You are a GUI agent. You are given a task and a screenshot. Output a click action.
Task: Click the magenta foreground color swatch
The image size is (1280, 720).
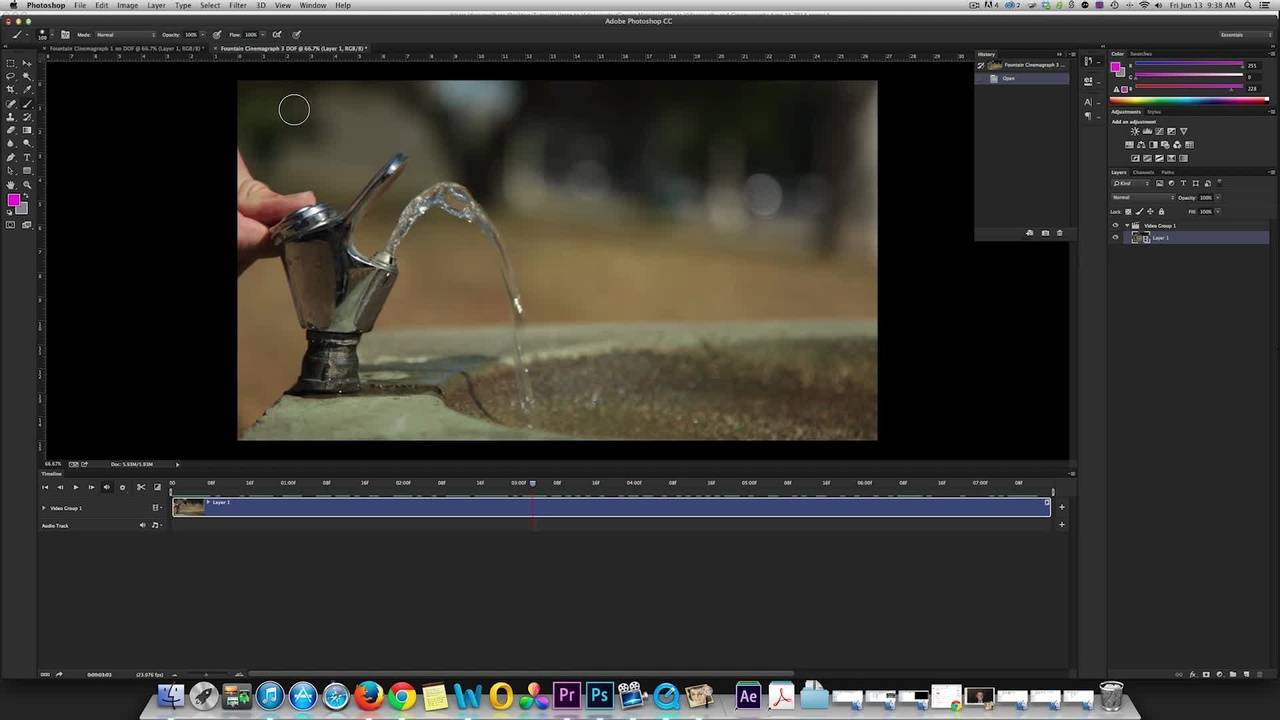[13, 200]
